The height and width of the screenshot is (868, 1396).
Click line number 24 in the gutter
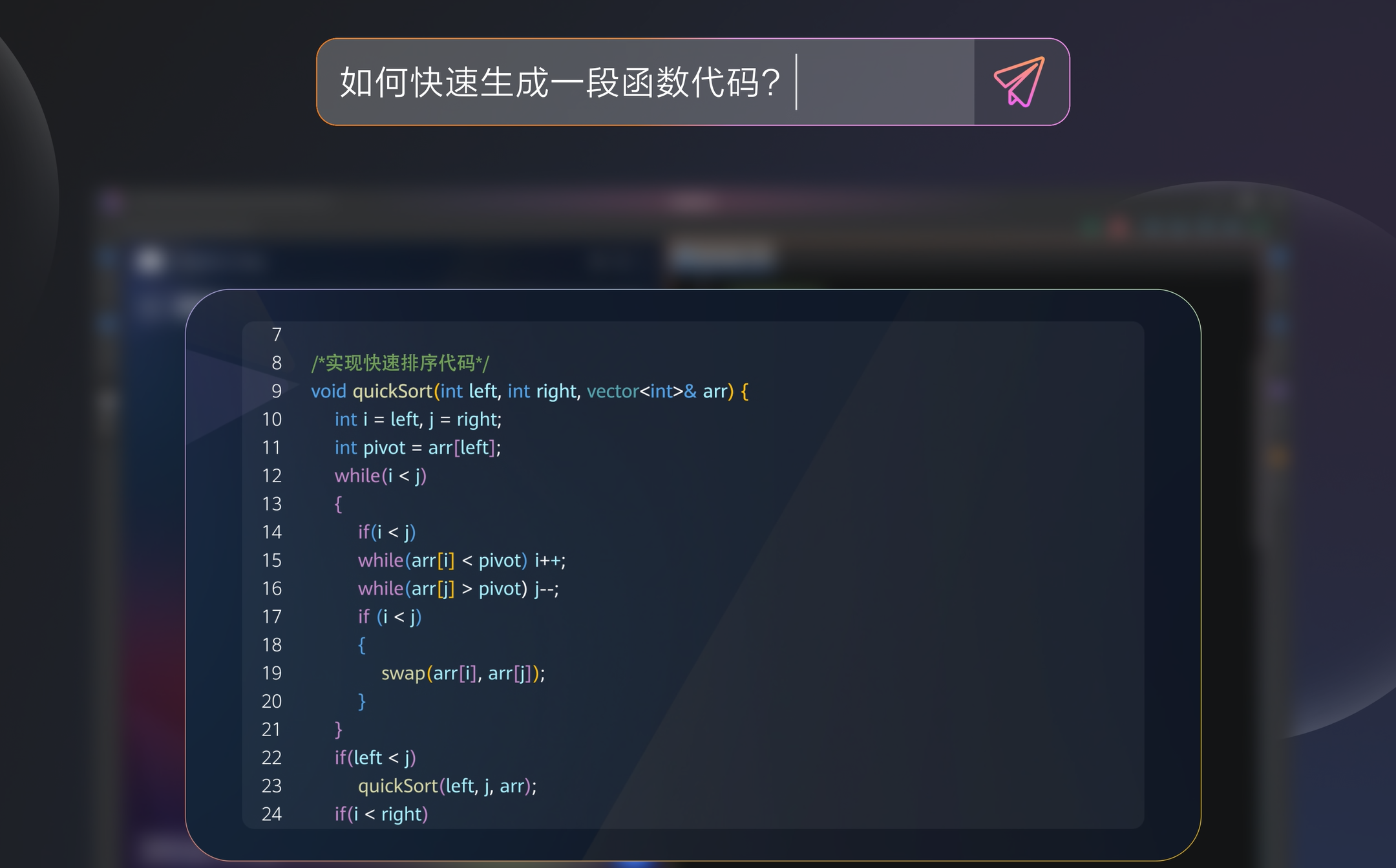272,814
